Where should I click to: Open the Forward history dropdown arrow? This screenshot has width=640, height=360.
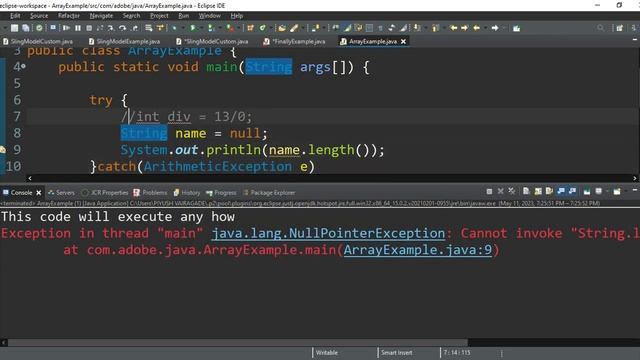(x=504, y=28)
